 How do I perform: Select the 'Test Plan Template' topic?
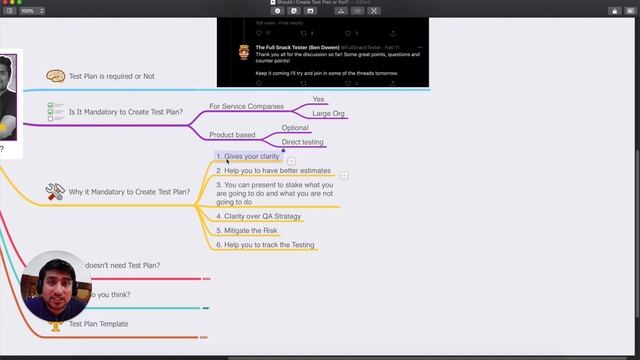pos(98,324)
